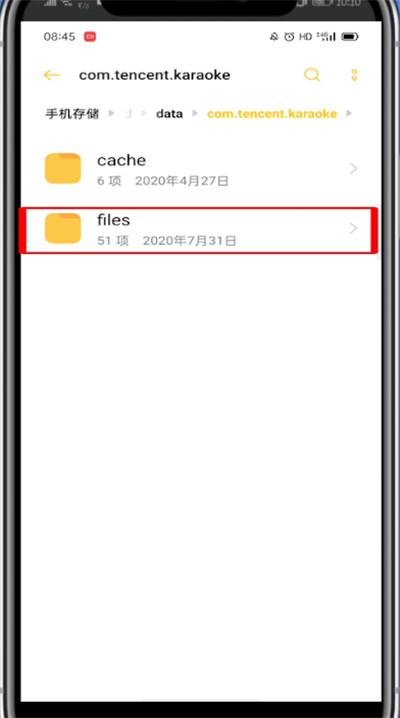400x718 pixels.
Task: Open the files folder with 51 items
Action: (x=199, y=230)
